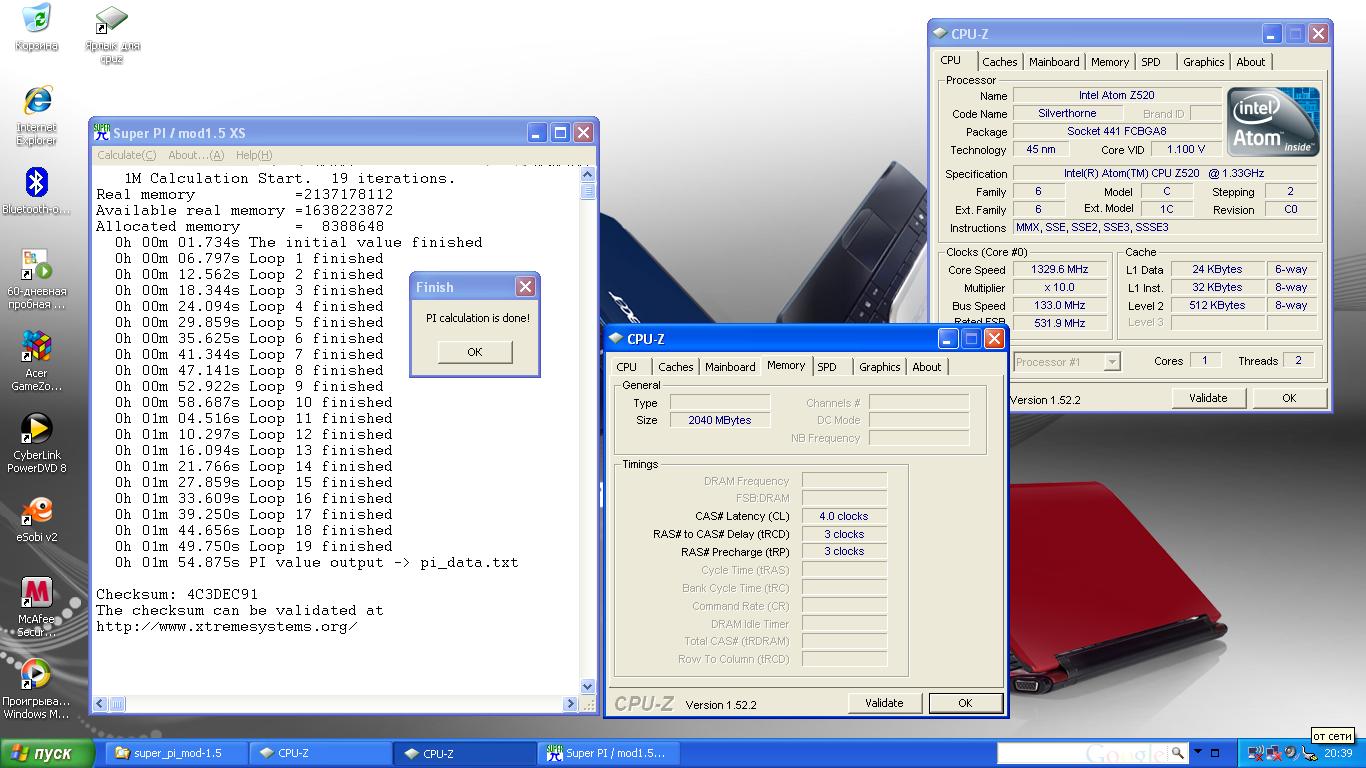The height and width of the screenshot is (768, 1366).
Task: Open Graphics tab in front CPU-Z
Action: [880, 367]
